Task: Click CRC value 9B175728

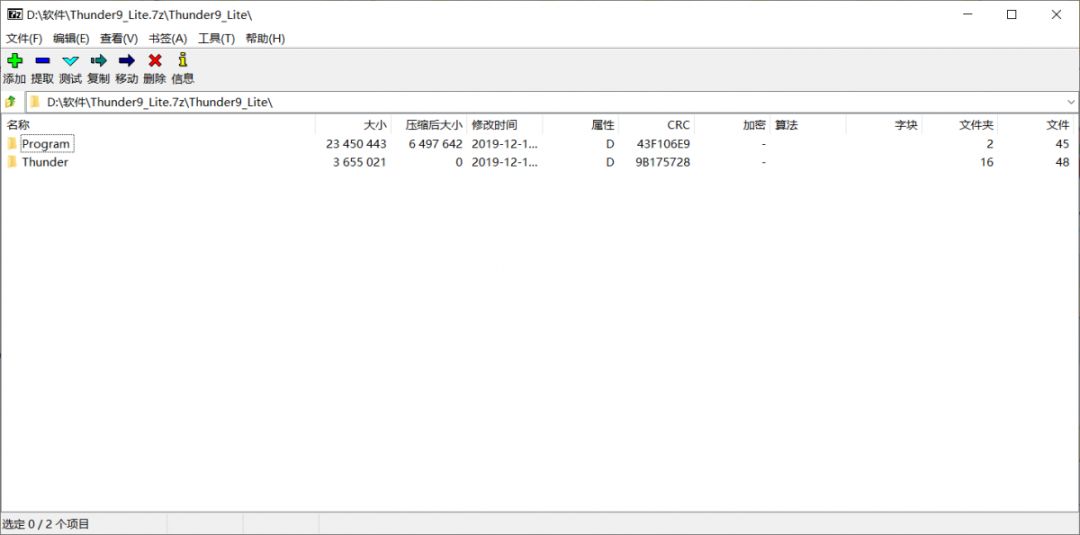Action: tap(663, 162)
